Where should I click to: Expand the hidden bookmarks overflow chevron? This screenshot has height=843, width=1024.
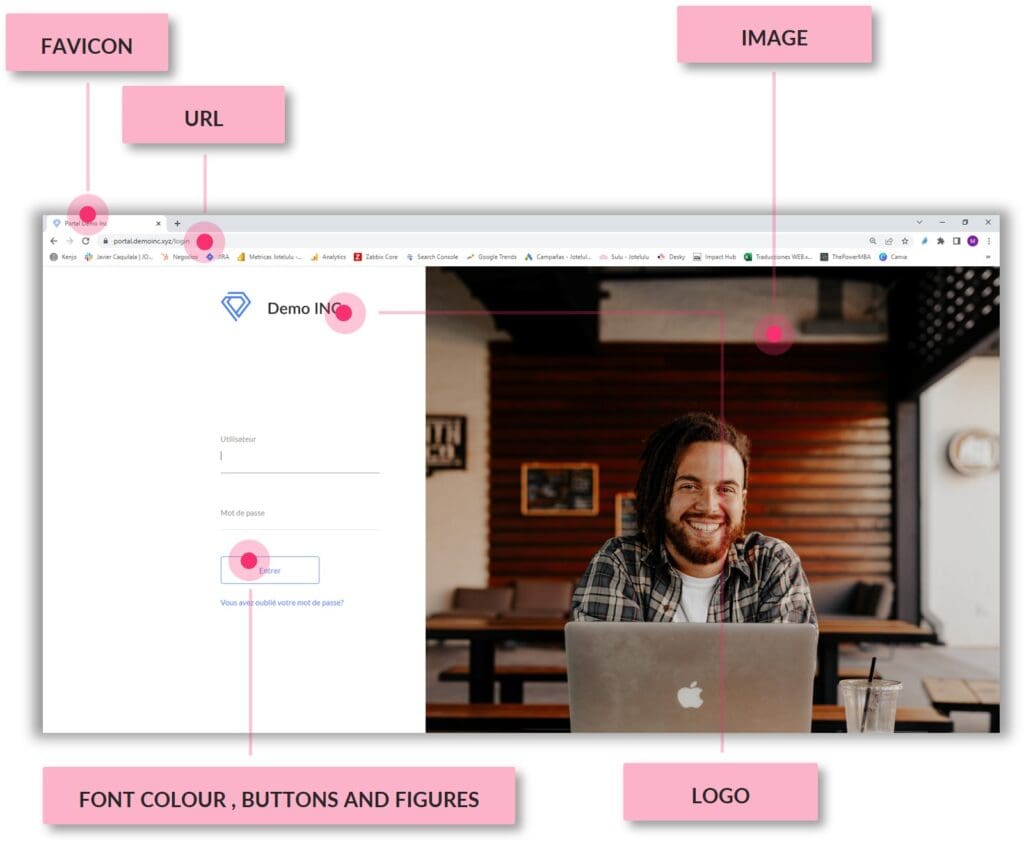pyautogui.click(x=988, y=257)
